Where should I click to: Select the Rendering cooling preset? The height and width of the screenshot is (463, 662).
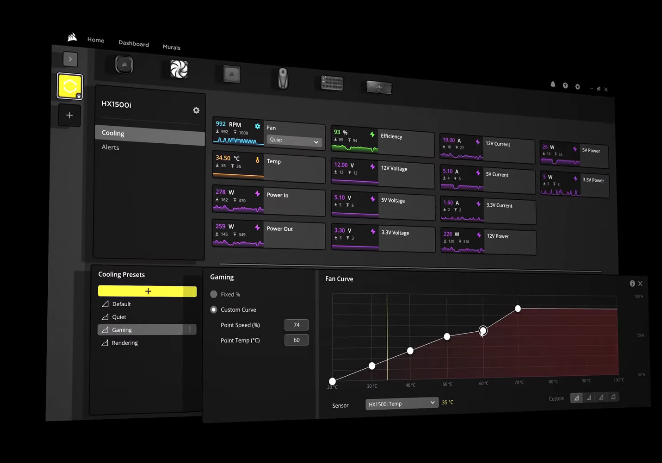pos(125,343)
